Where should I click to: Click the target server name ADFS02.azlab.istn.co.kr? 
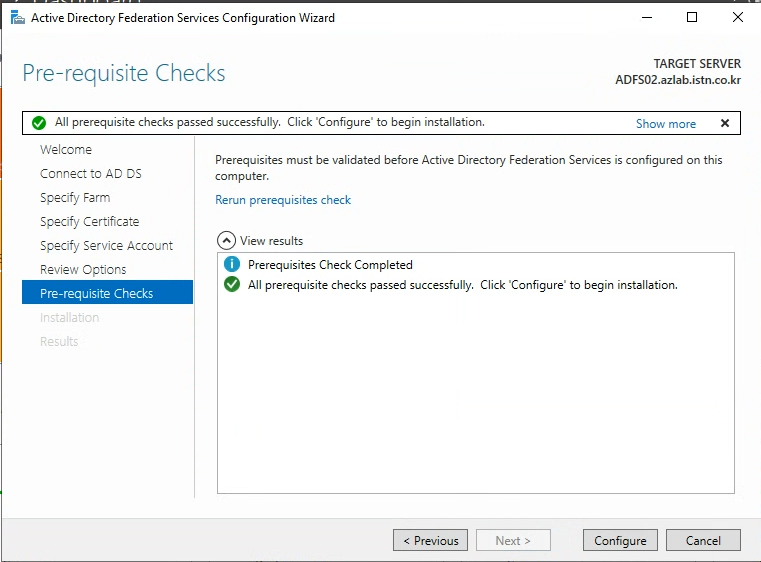point(678,80)
